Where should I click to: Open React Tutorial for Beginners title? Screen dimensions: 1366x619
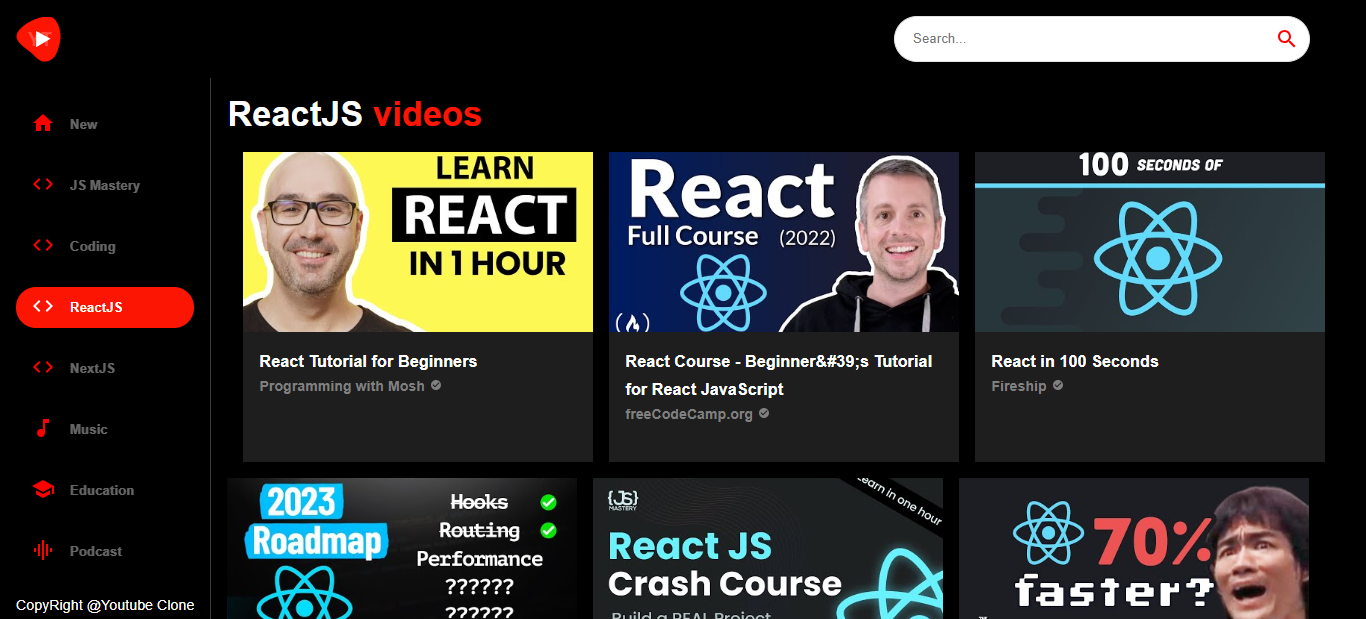[368, 361]
